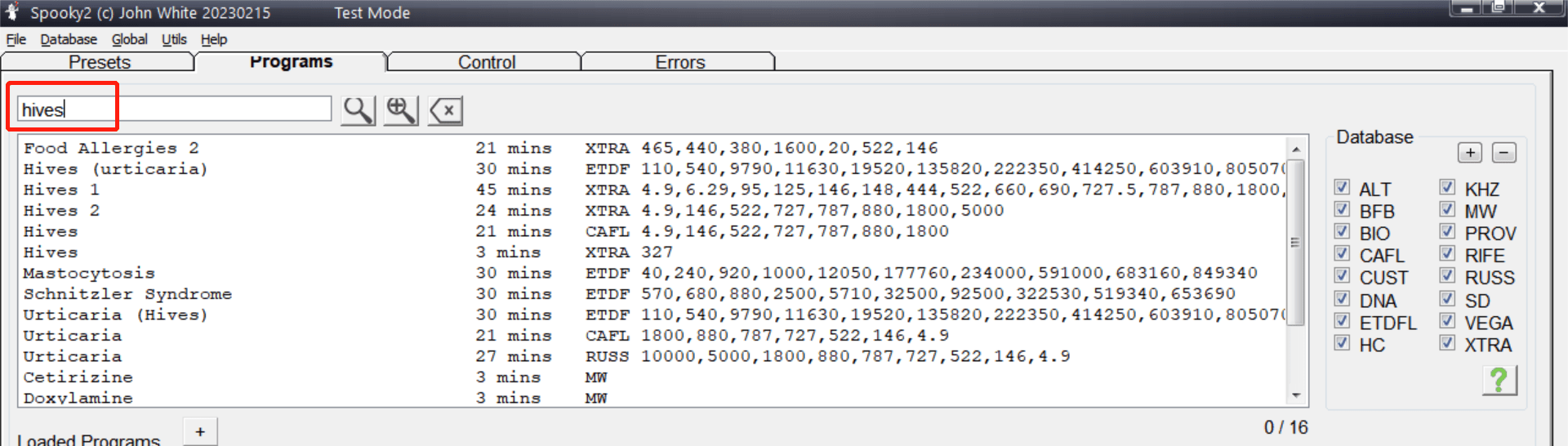Screen dimensions: 1568x446
Task: Select the Hives XTRA 327 program
Action: [652, 252]
